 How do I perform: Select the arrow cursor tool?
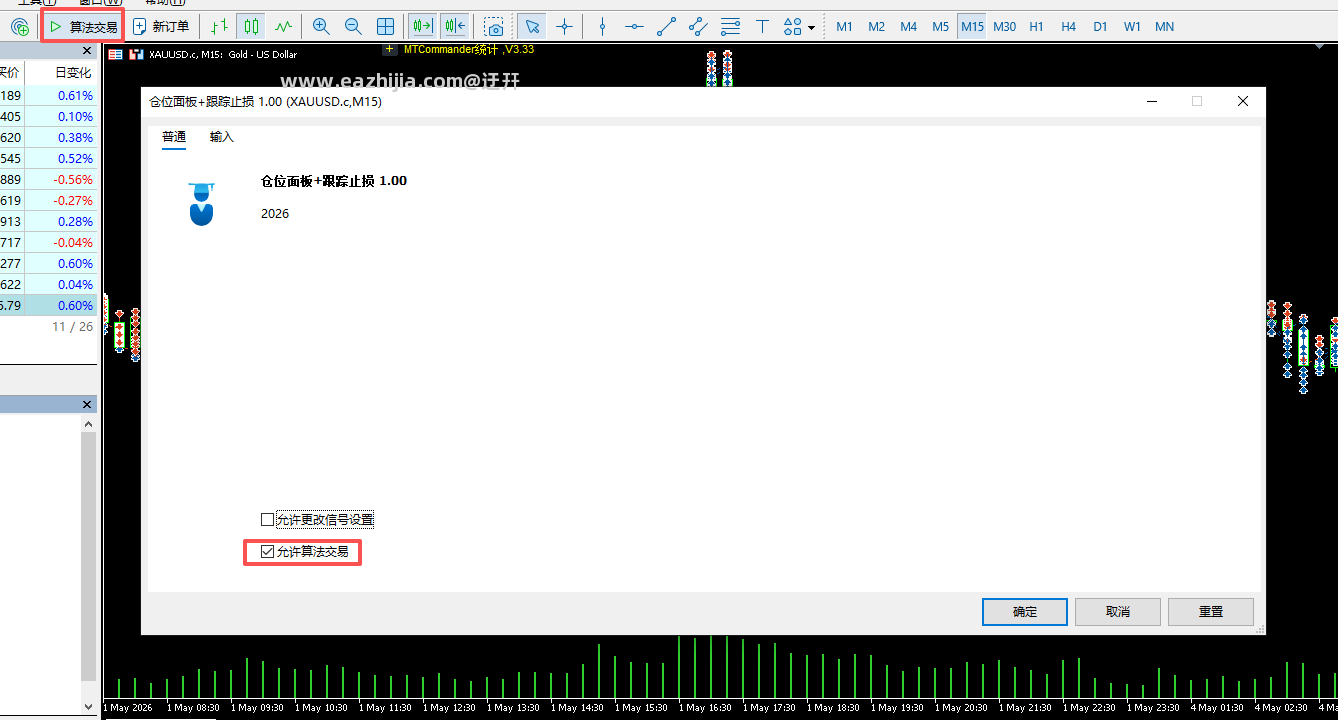[x=532, y=27]
